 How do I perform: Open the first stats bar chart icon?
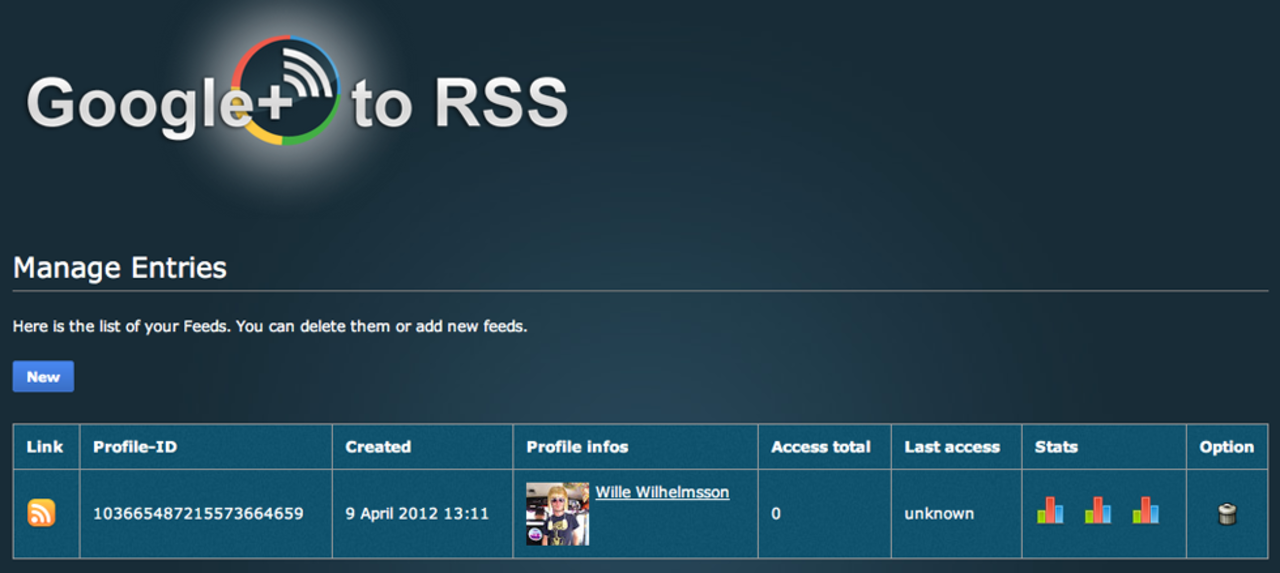[x=1050, y=511]
